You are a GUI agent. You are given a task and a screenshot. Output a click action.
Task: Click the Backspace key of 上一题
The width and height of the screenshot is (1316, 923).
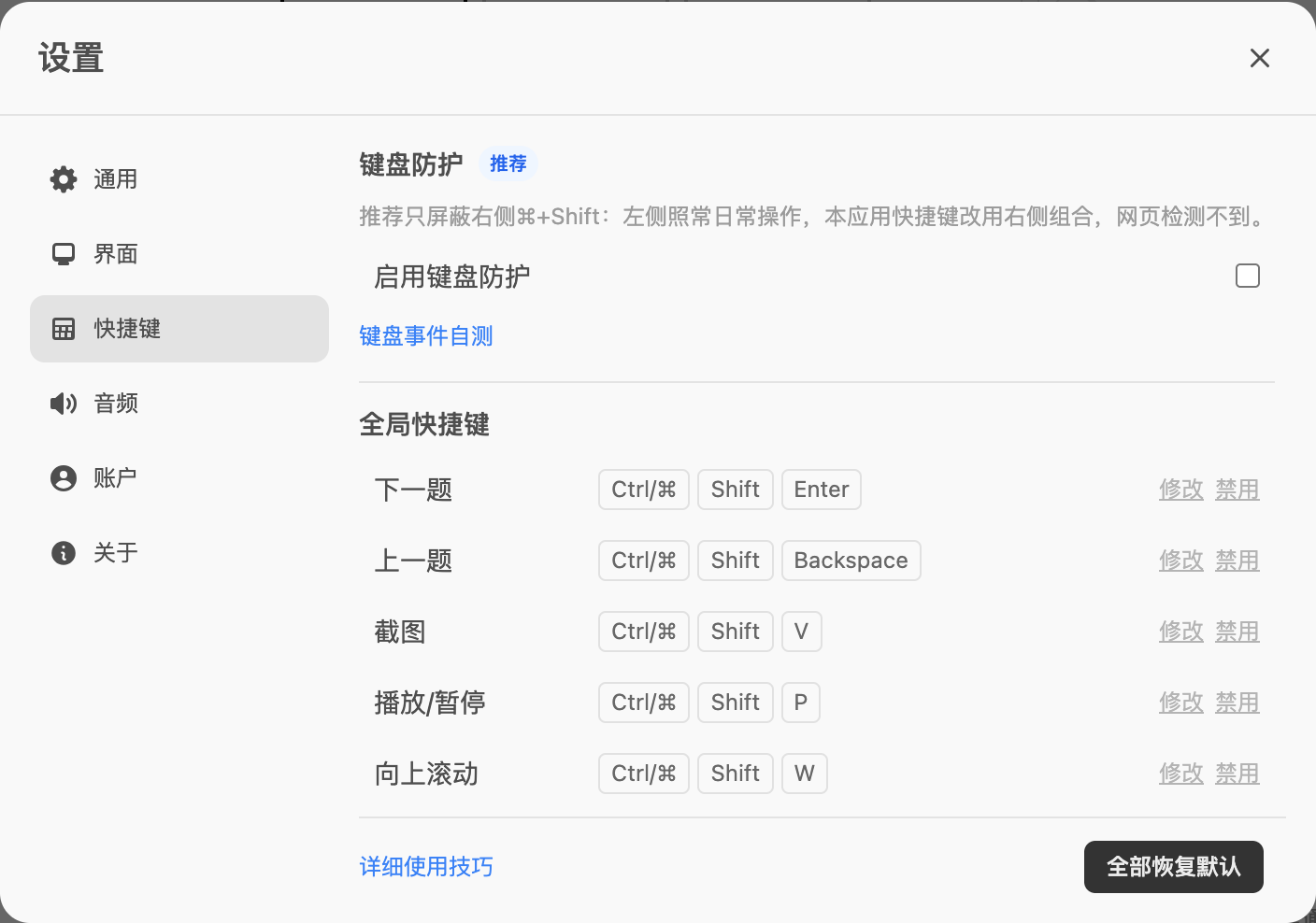coord(851,561)
